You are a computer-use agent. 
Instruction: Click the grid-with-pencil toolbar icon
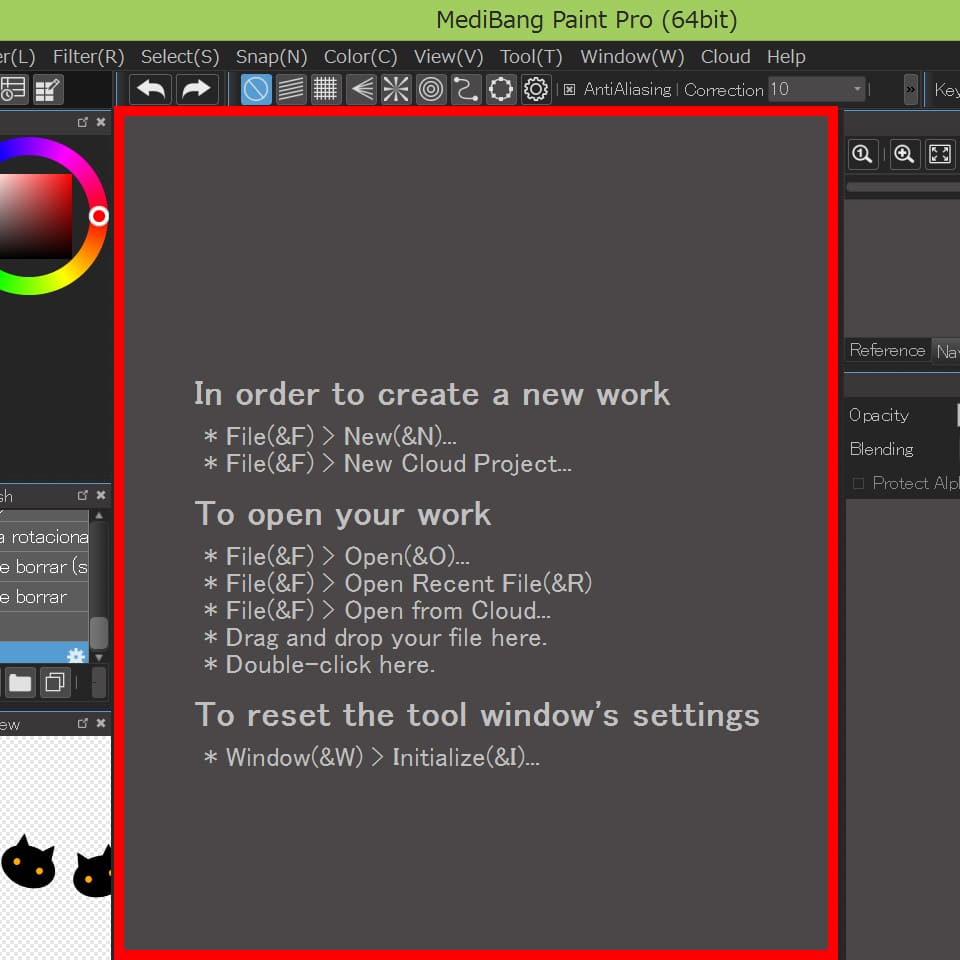tap(48, 89)
